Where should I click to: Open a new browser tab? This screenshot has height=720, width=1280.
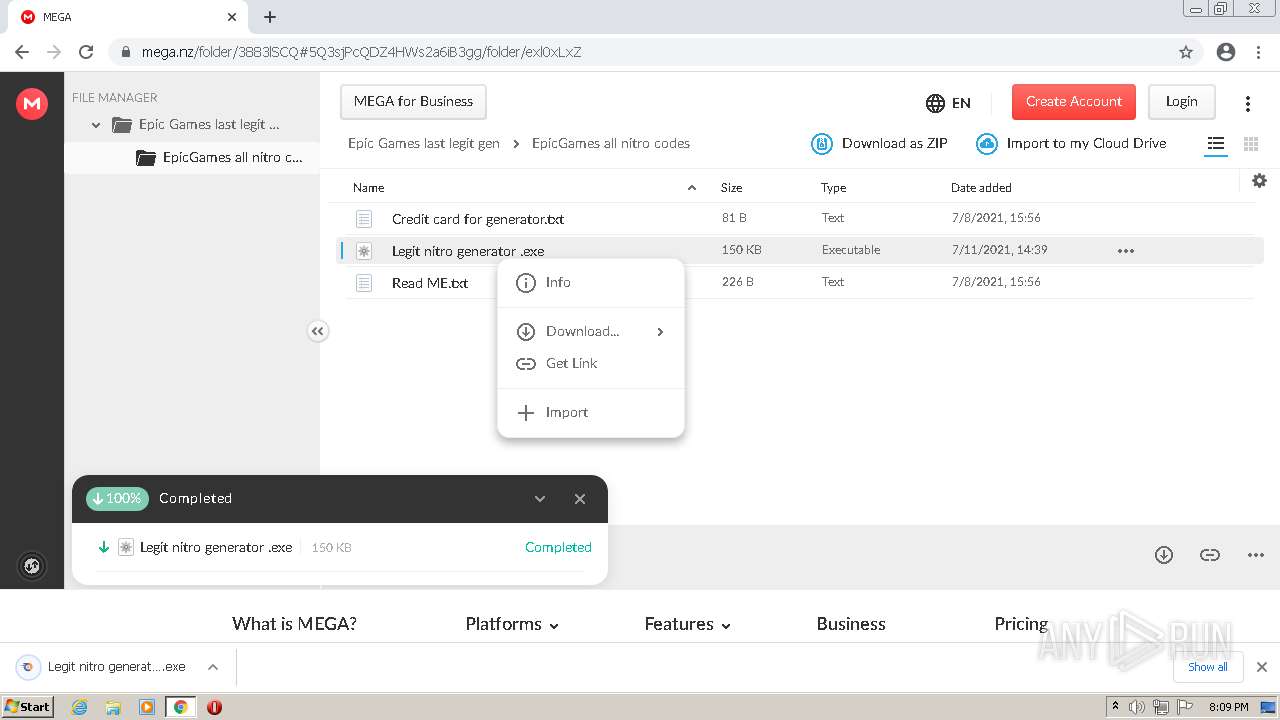[270, 17]
